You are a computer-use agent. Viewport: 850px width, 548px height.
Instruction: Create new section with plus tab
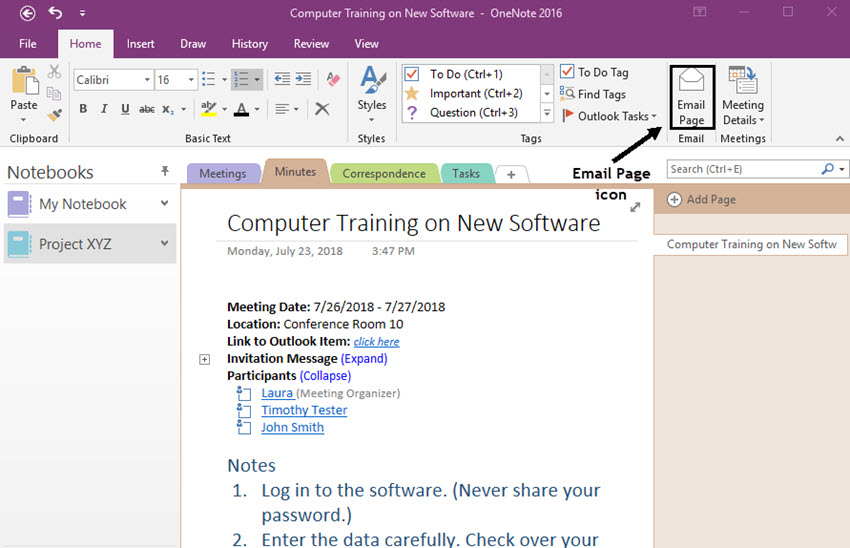coord(511,175)
